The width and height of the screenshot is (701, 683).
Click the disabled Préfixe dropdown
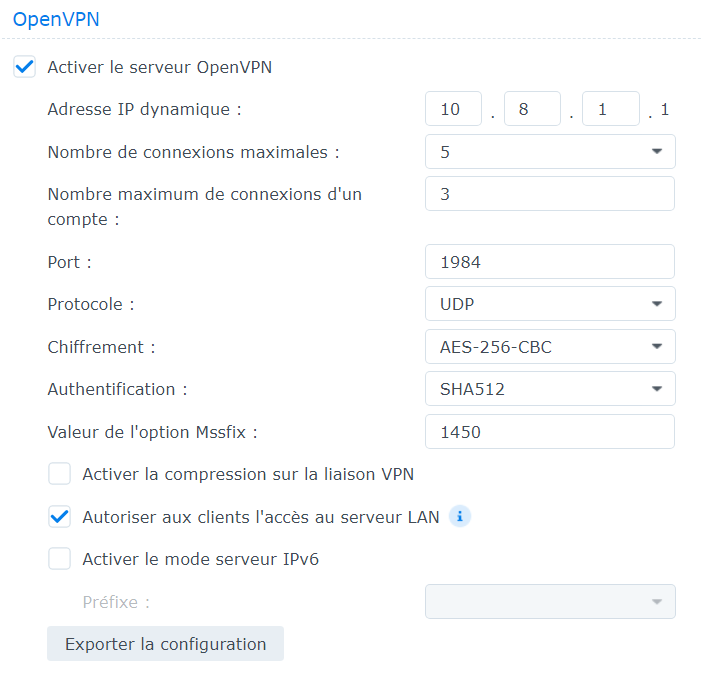tap(550, 601)
